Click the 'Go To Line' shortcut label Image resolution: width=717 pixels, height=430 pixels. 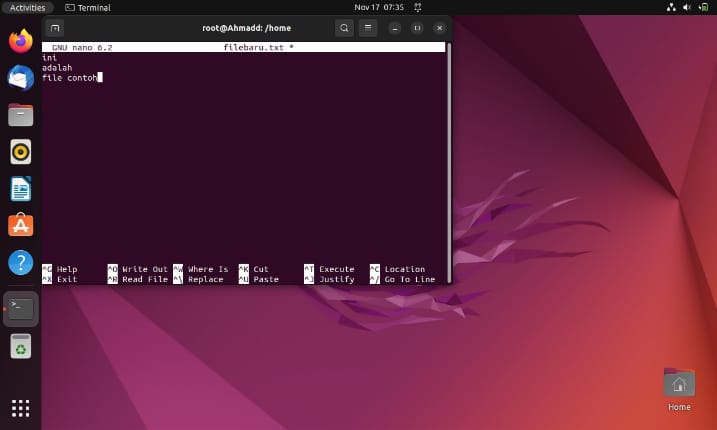[x=410, y=279]
